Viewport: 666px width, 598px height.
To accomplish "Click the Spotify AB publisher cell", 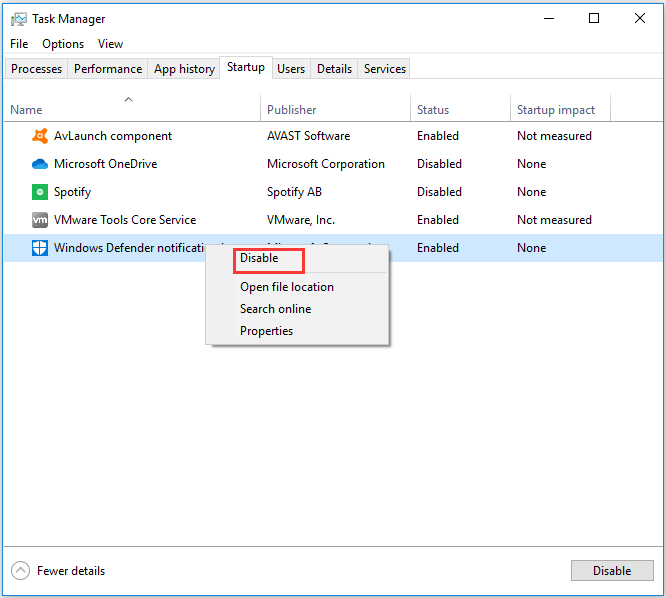I will click(294, 192).
